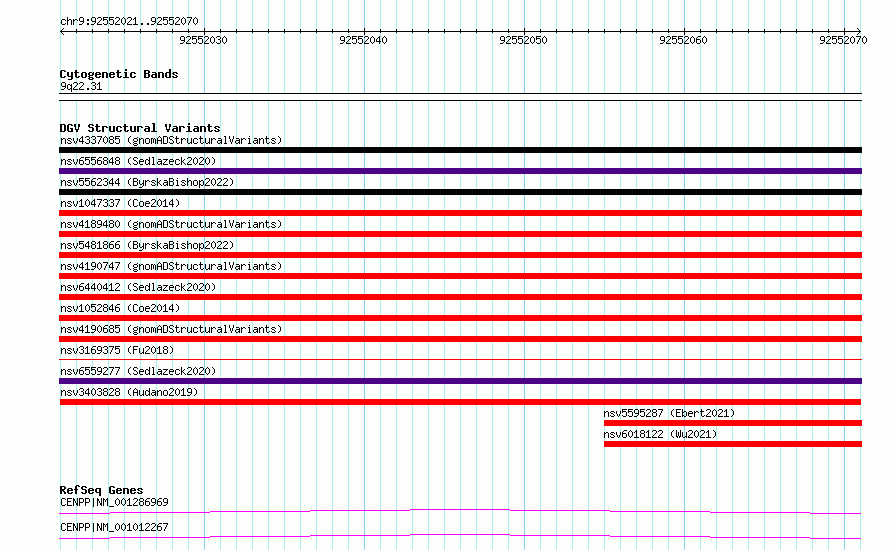Click the red bar of nsv6018122
Image resolution: width=890 pixels, height=550 pixels.
[x=733, y=444]
